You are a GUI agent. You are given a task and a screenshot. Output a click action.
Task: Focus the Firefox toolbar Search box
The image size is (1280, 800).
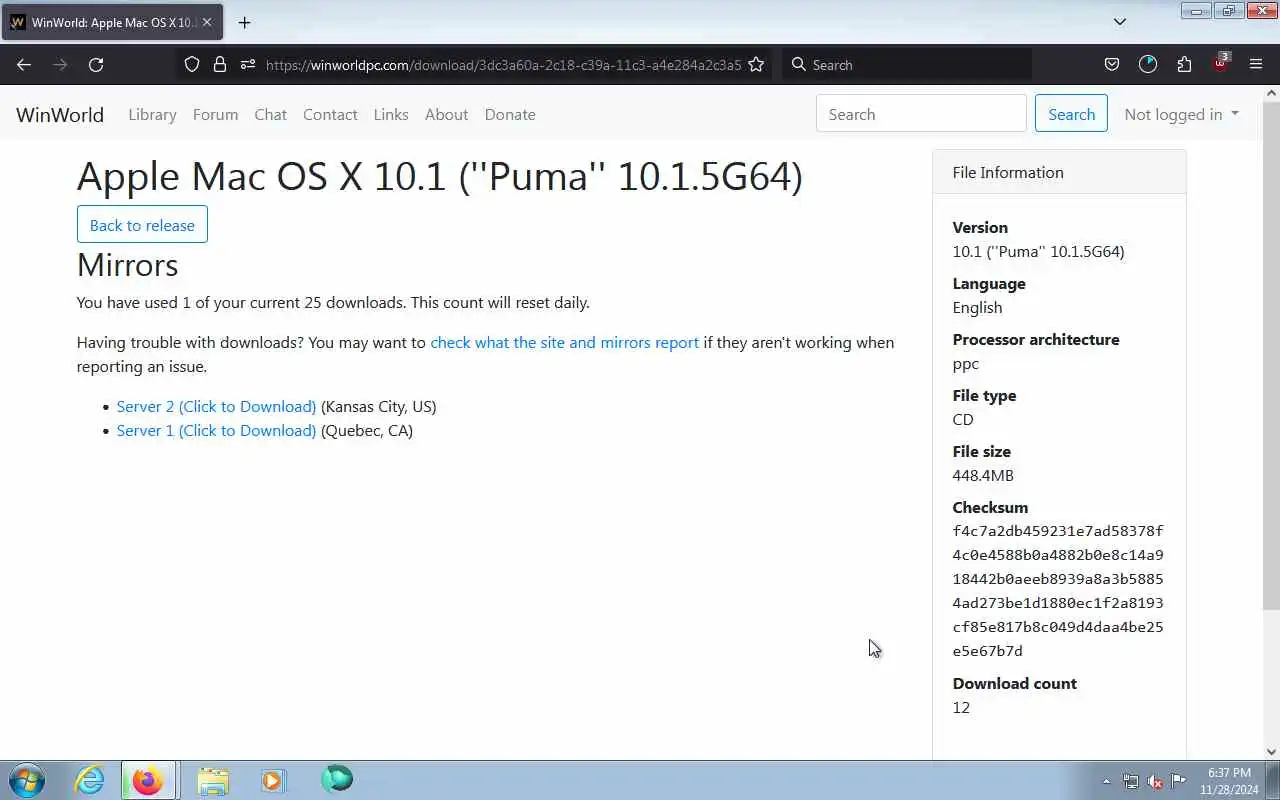tap(907, 64)
